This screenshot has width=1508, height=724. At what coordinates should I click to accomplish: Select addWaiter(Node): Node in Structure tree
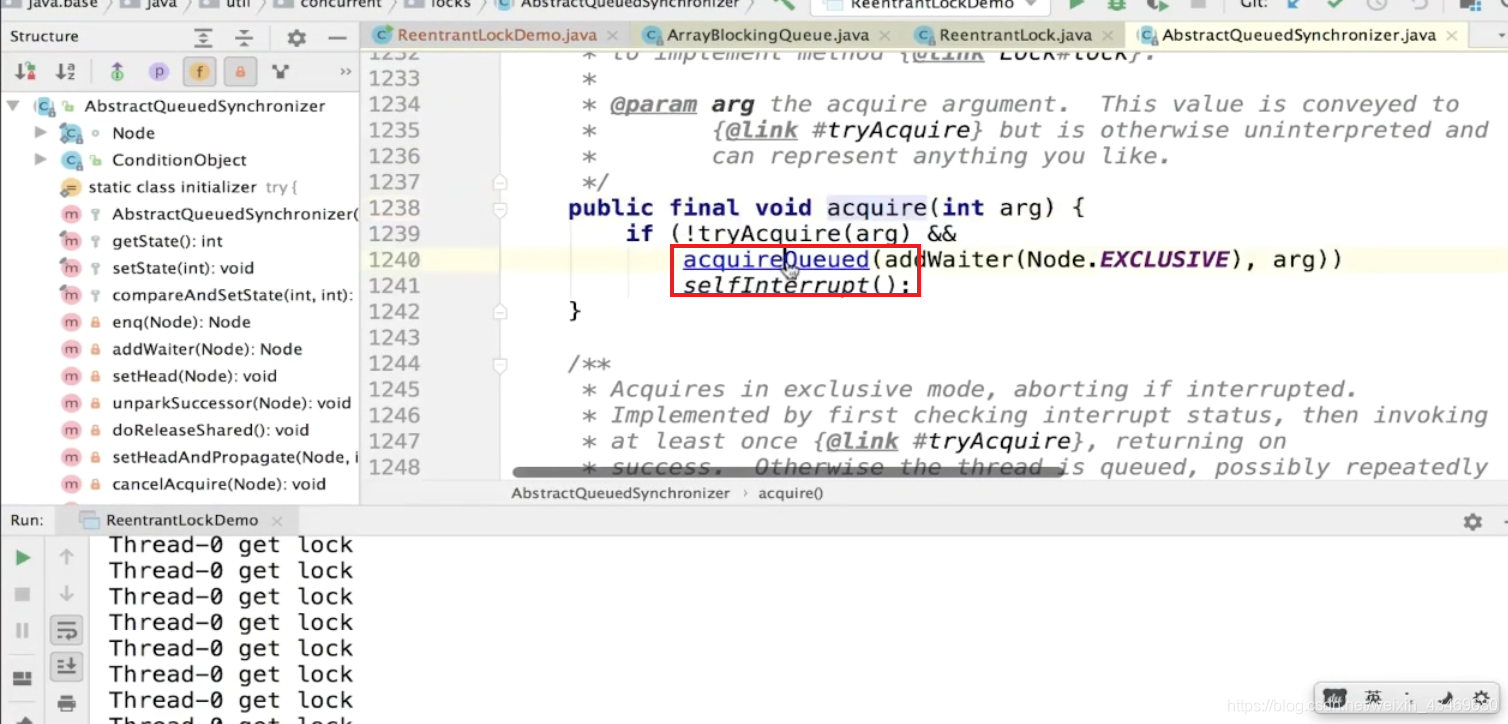[x=207, y=349]
